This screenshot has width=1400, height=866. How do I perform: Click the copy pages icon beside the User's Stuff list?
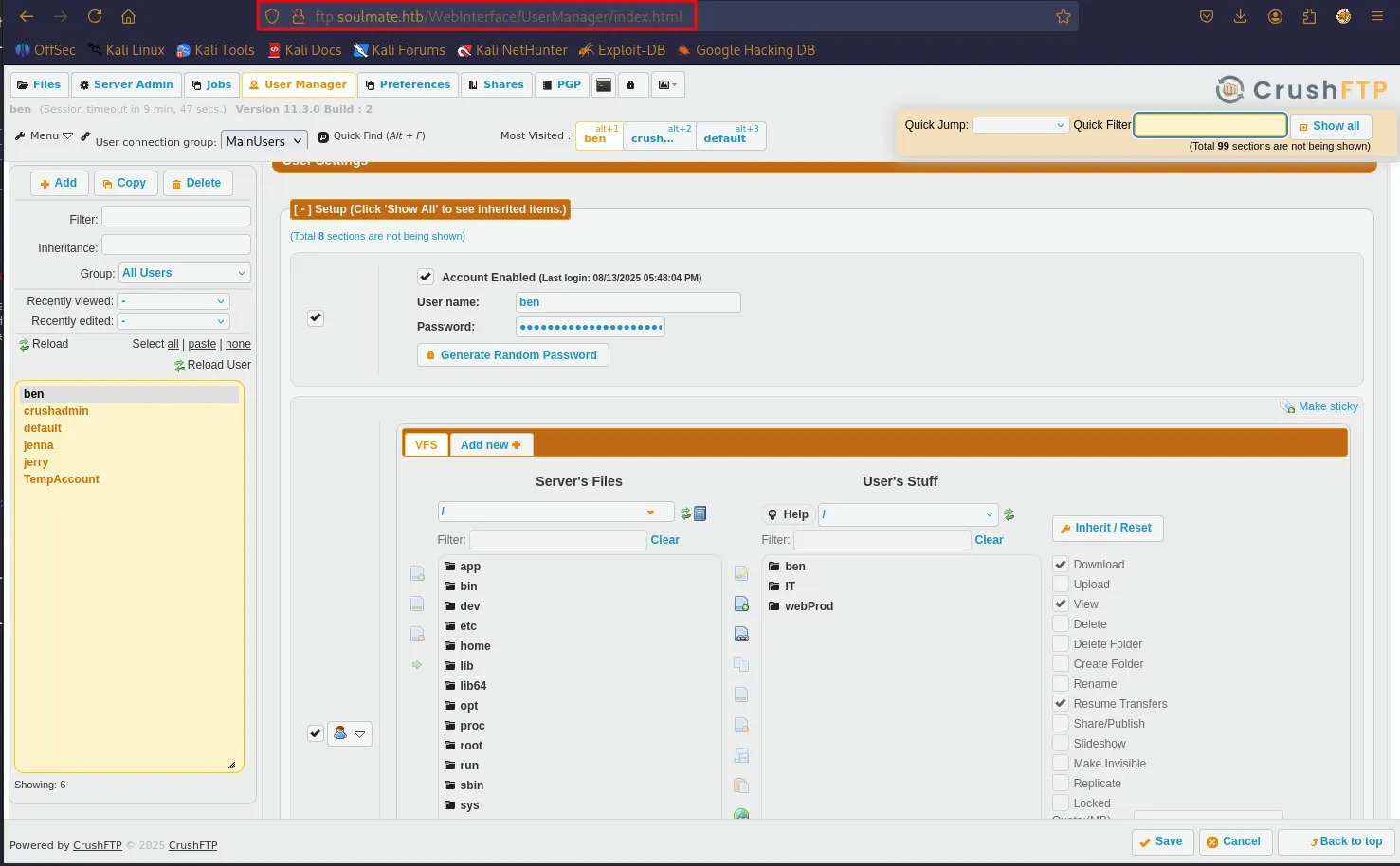741,664
